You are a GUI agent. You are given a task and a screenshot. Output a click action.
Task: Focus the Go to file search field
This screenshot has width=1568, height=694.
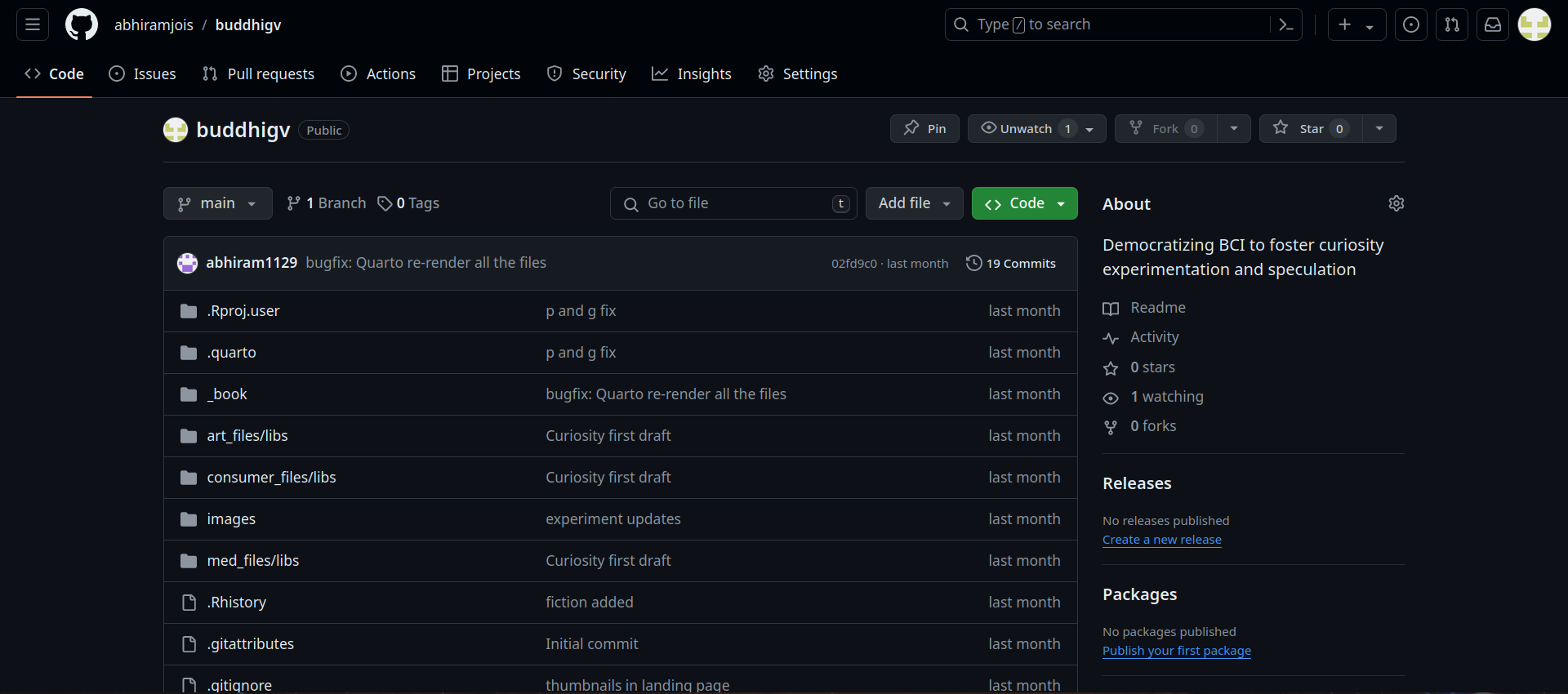point(733,203)
